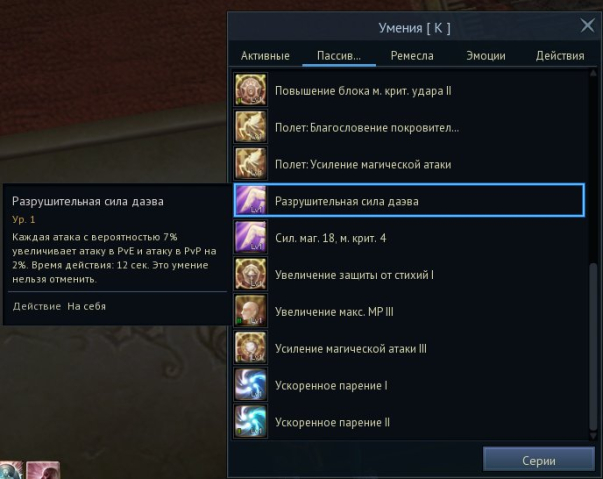Select the Полет: Благословение покровителя skill icon
The width and height of the screenshot is (603, 479).
tap(250, 126)
